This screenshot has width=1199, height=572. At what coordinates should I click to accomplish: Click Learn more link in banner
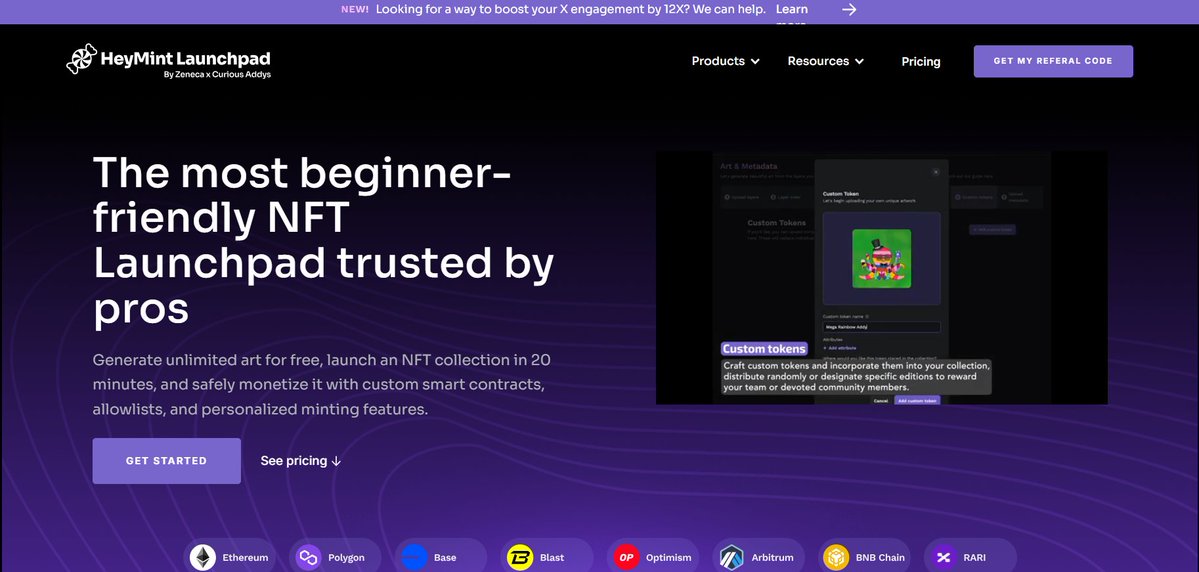point(791,11)
